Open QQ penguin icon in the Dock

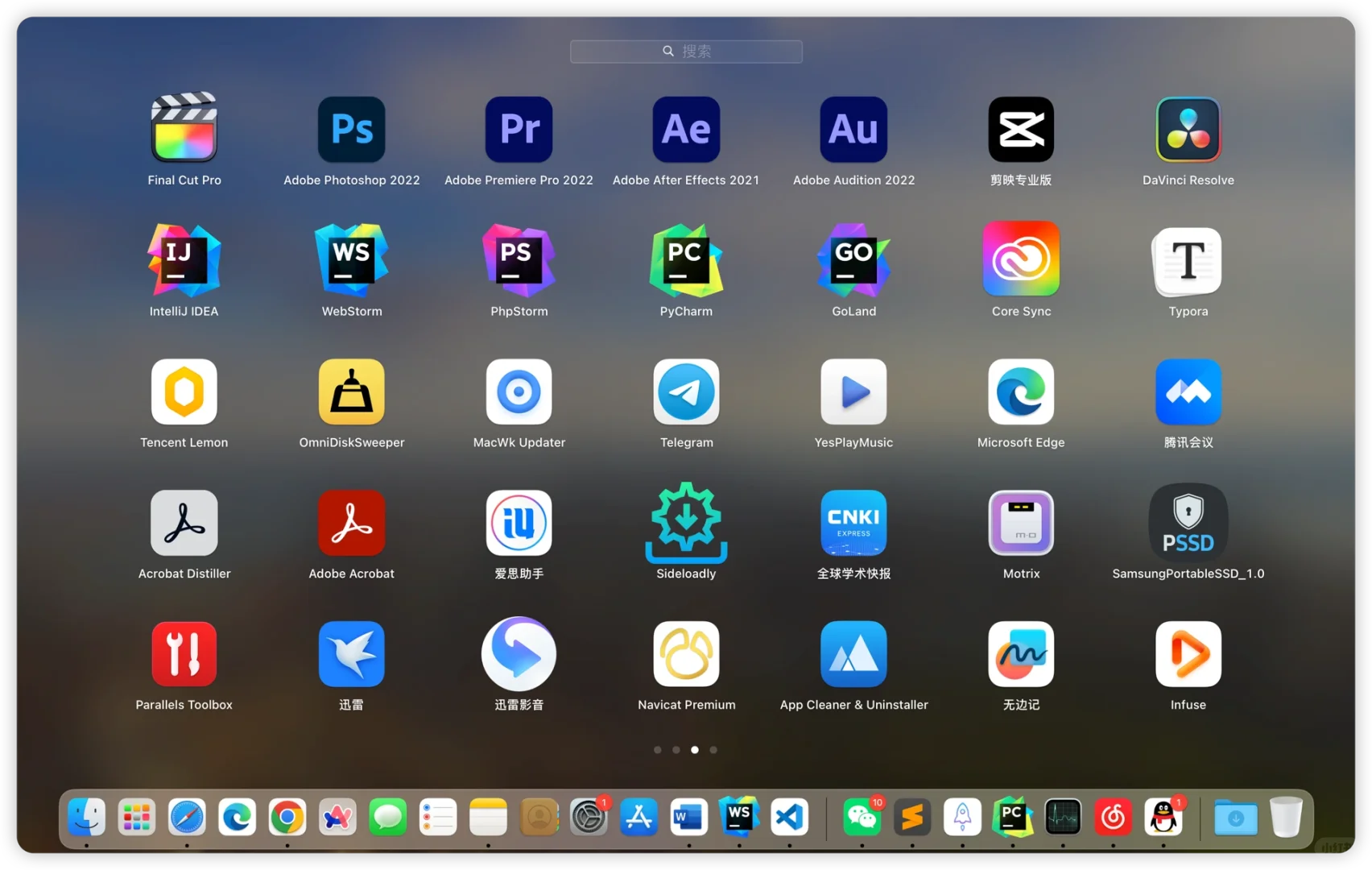tap(1163, 818)
